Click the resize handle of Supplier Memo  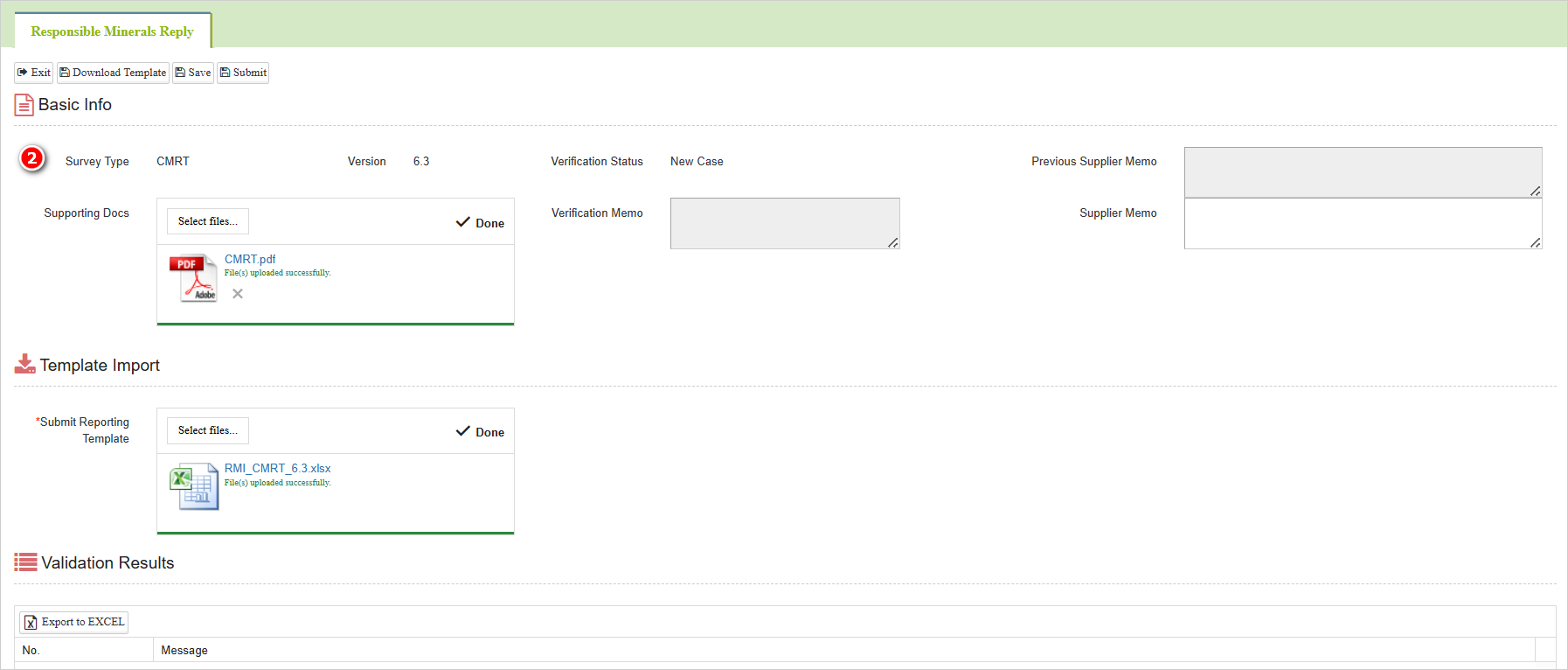1536,242
